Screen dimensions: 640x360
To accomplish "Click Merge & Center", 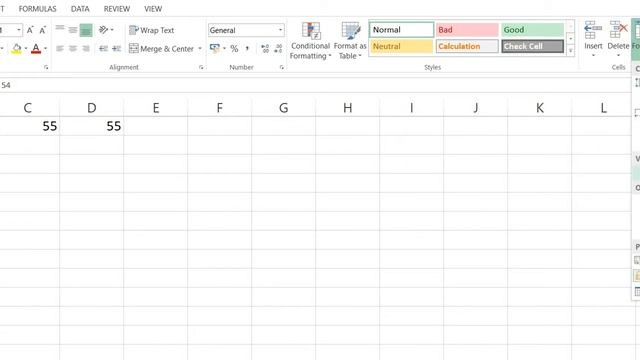I will (162, 49).
